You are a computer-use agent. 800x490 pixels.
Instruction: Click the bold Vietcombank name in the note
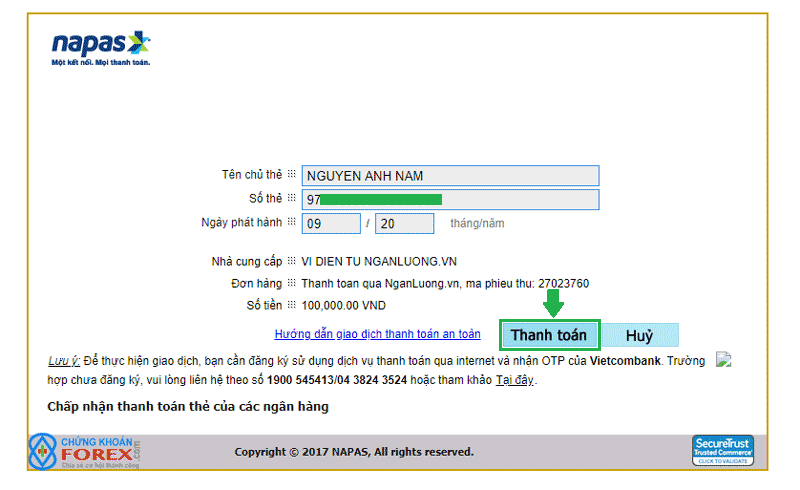pos(625,361)
